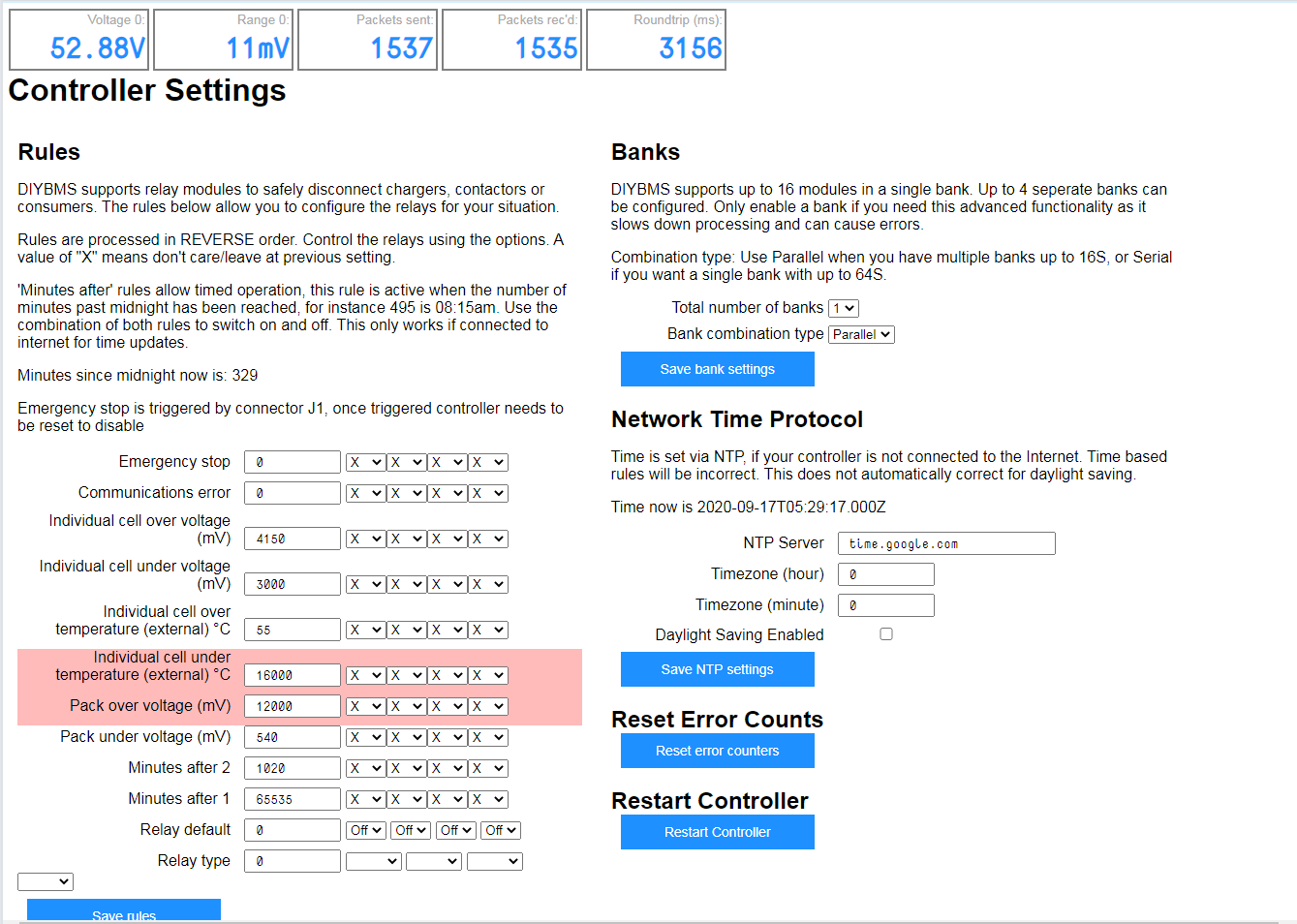Viewport: 1297px width, 924px height.
Task: Open the third relay dropdown for Pack under voltage
Action: pyautogui.click(x=448, y=738)
